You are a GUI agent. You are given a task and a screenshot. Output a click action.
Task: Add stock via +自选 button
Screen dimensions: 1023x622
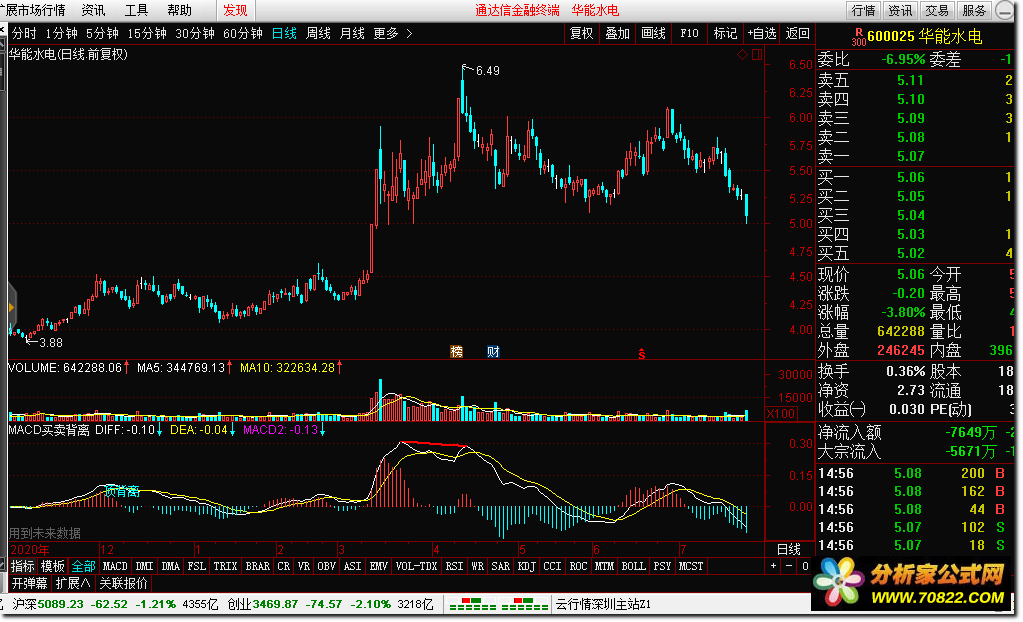[x=762, y=33]
